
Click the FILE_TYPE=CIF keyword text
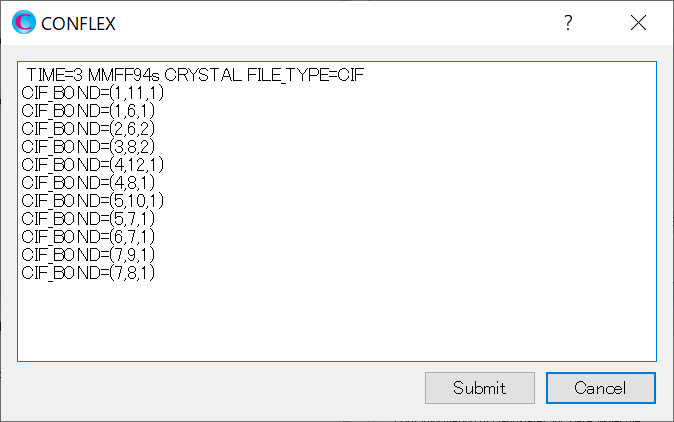306,75
